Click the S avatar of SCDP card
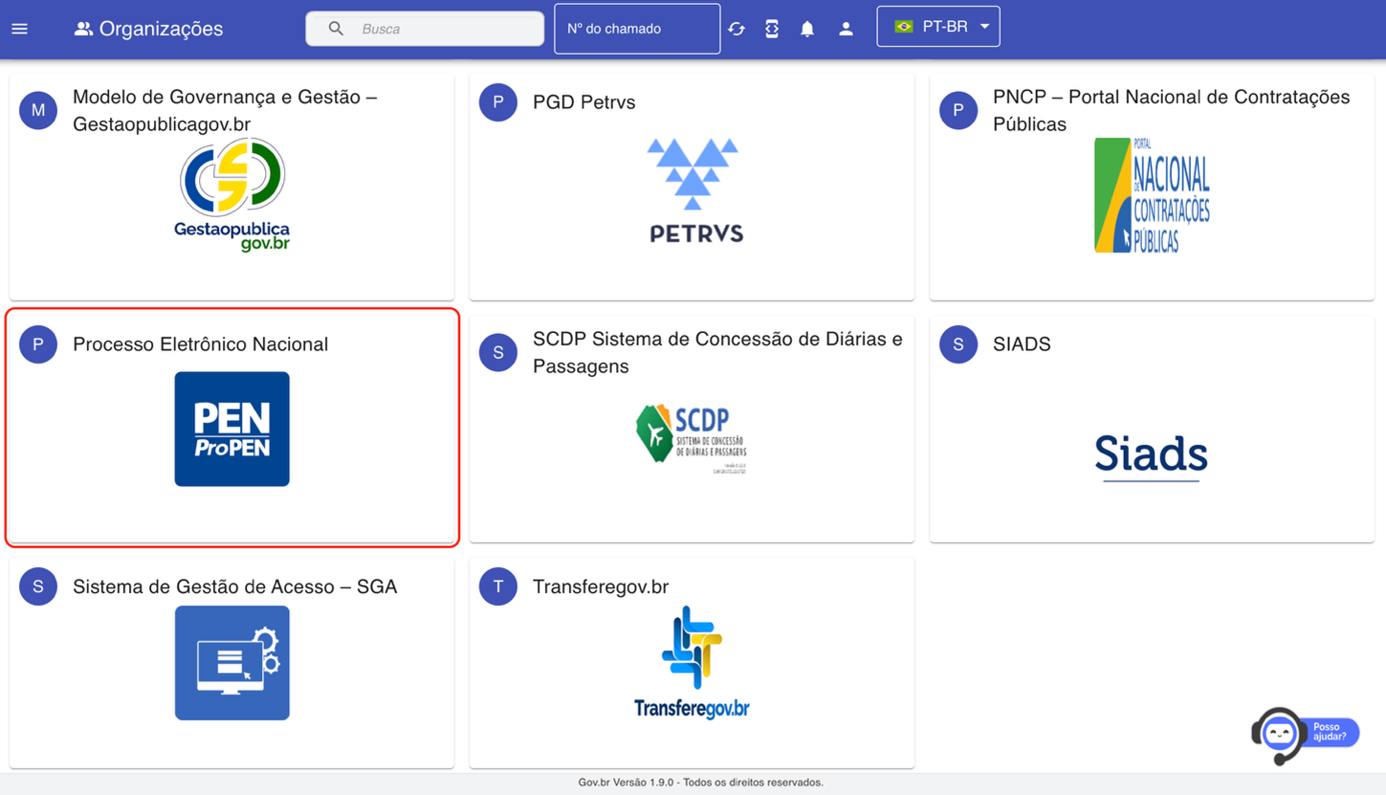 coord(498,352)
